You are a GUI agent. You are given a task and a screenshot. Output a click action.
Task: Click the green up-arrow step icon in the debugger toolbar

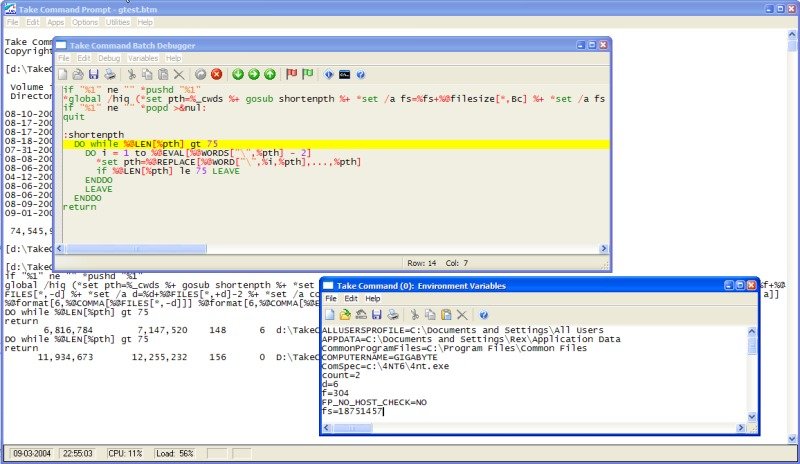click(x=270, y=75)
